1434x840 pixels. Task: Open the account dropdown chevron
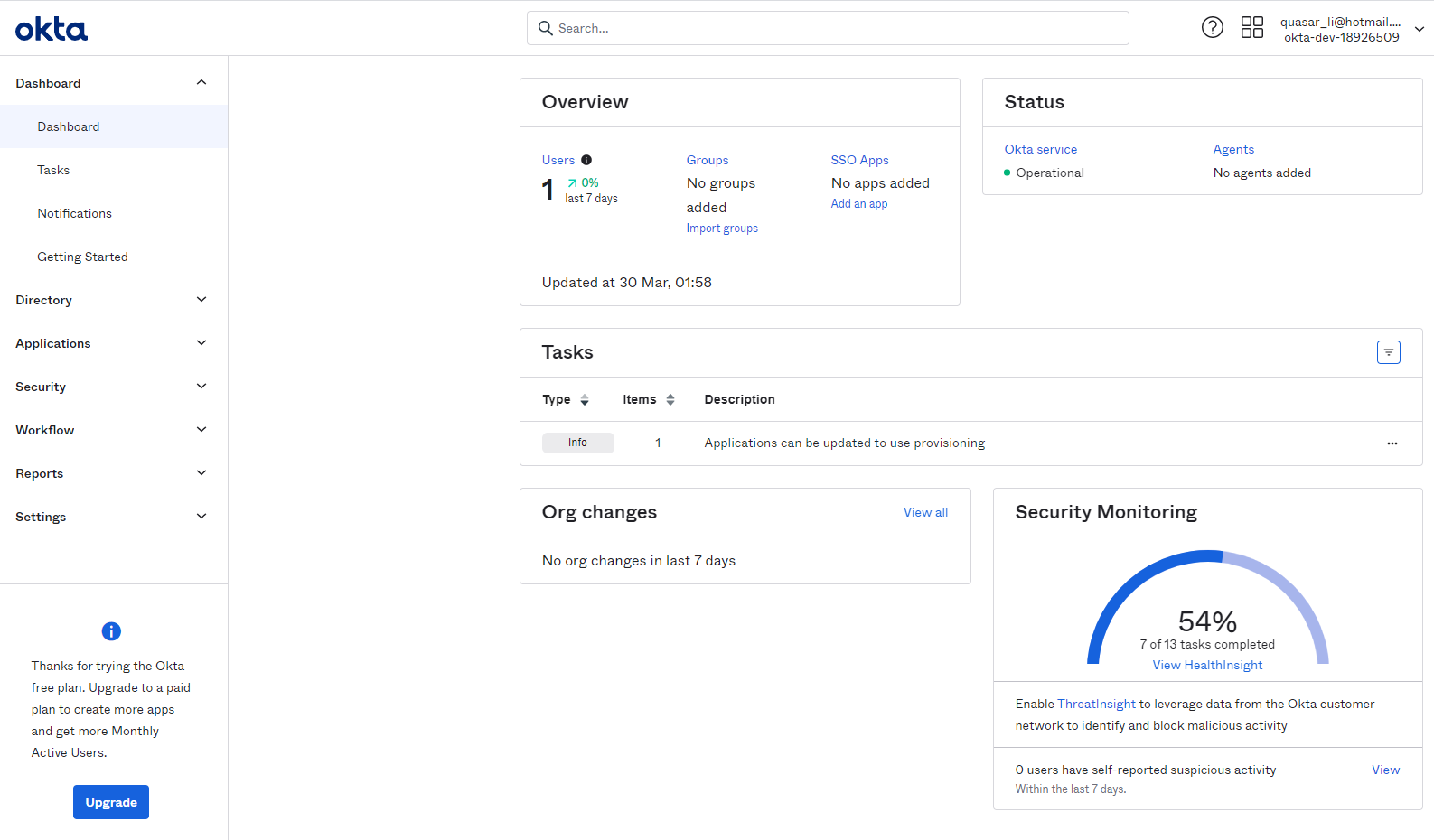click(1420, 29)
